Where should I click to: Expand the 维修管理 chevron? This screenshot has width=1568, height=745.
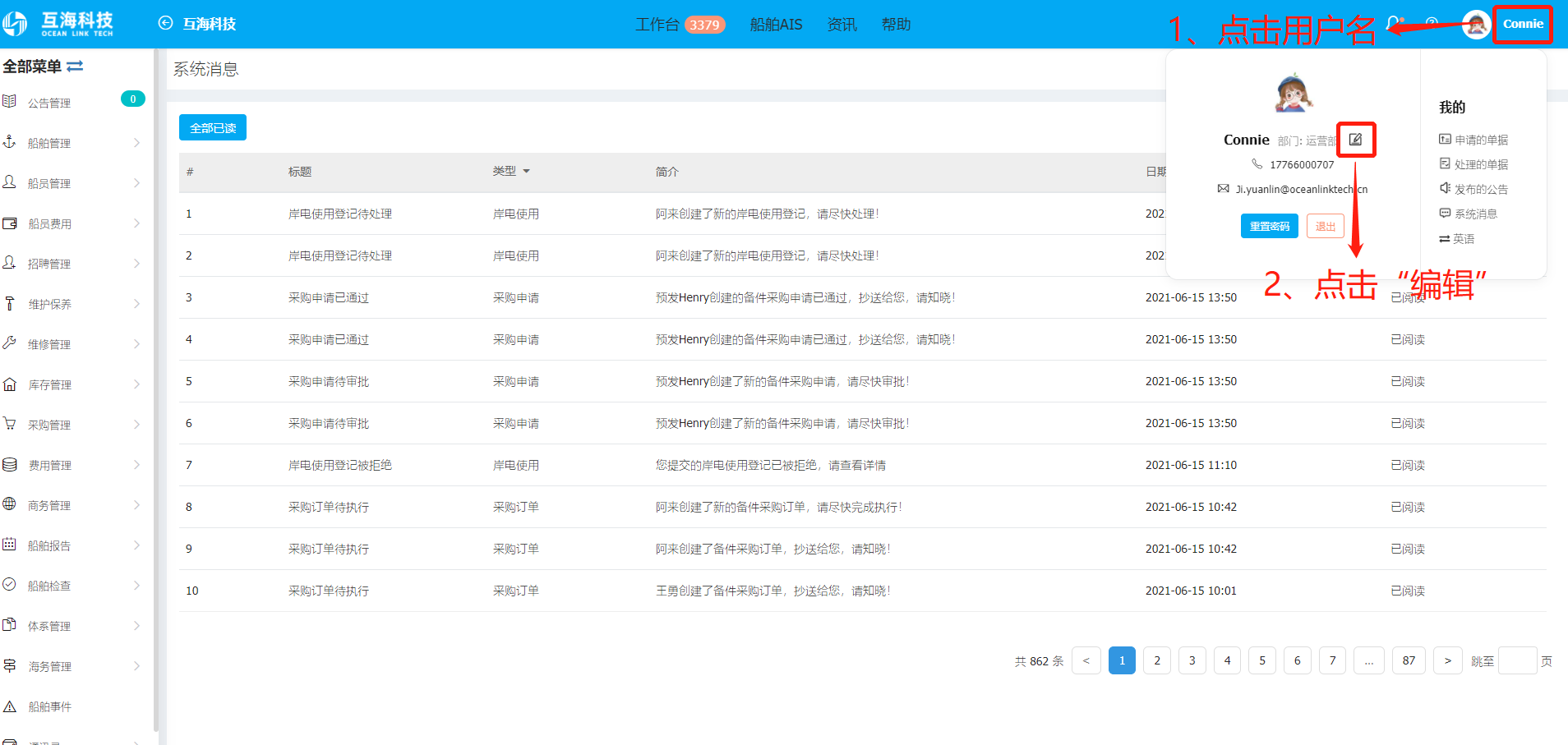[136, 343]
